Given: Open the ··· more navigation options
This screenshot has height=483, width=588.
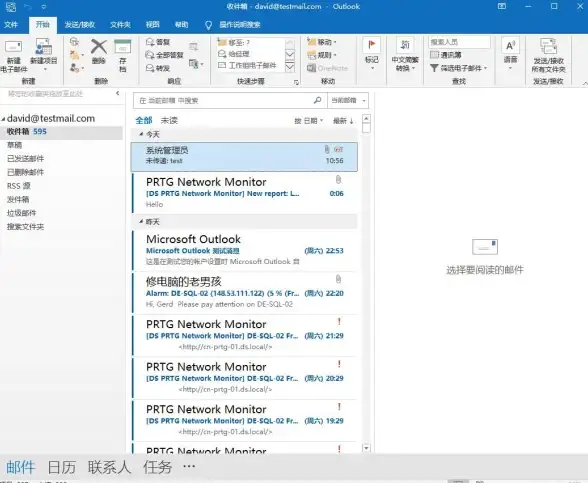Looking at the screenshot, I should point(189,466).
